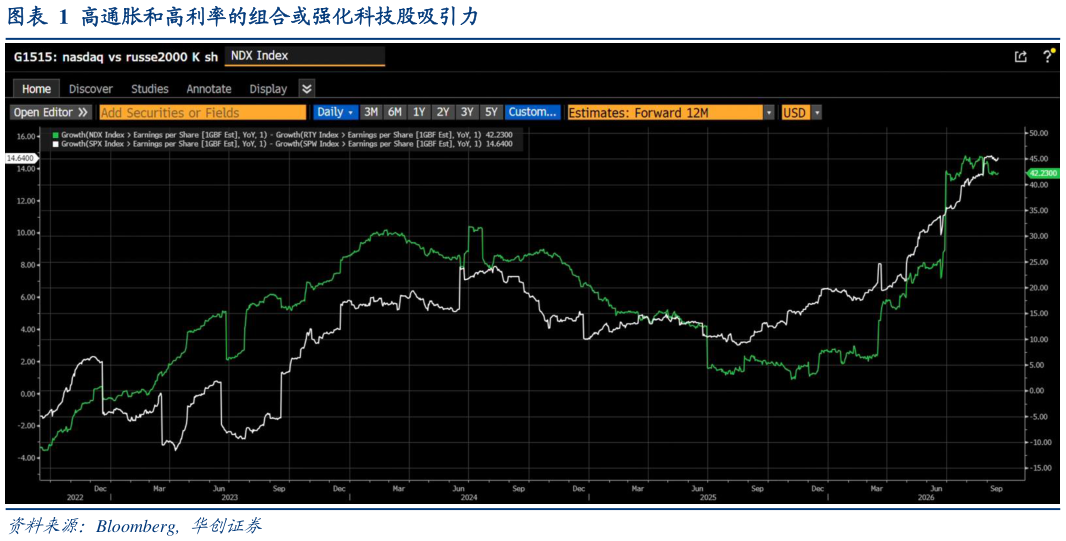Click the Estimates: Forward 12M field
Screen dimensions: 1066x541
[665, 112]
